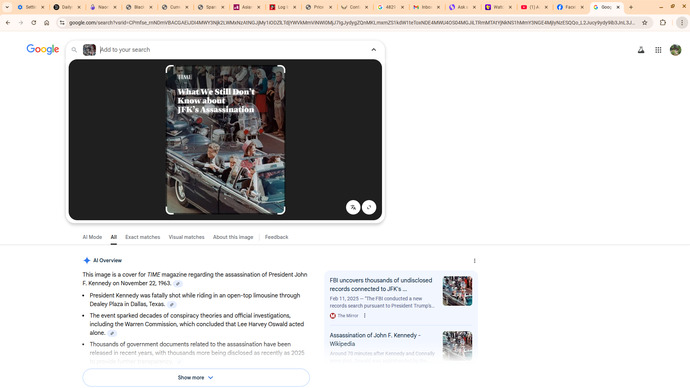Click the translate text icon on image

coord(353,207)
